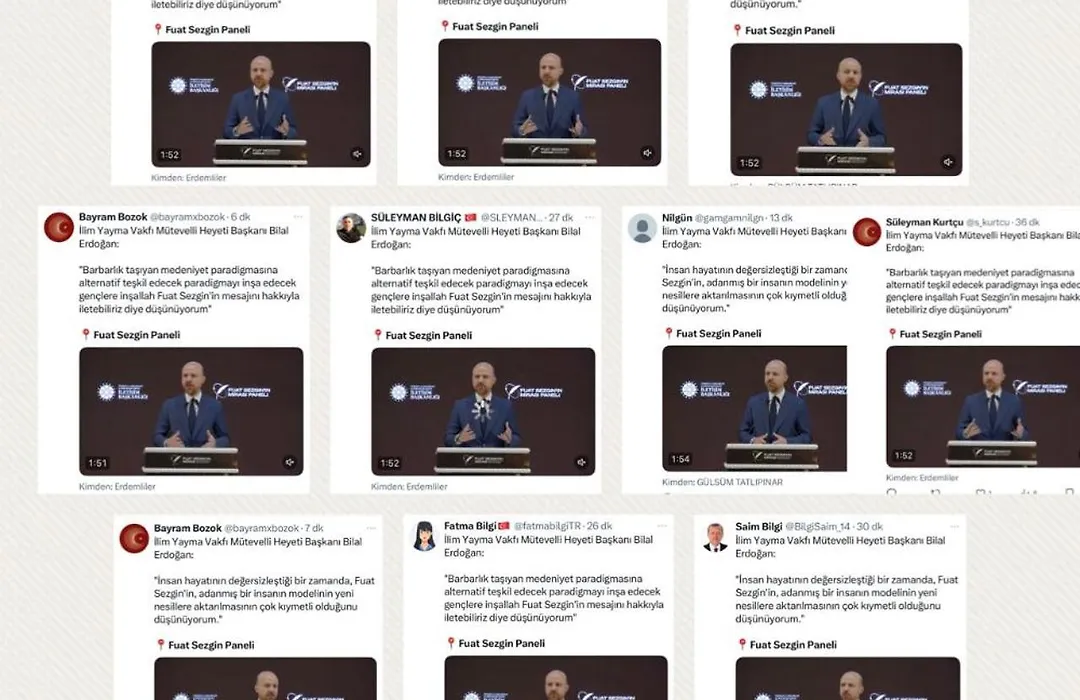
Task: Open the @fatmabilgiTR handle link
Action: tap(548, 526)
